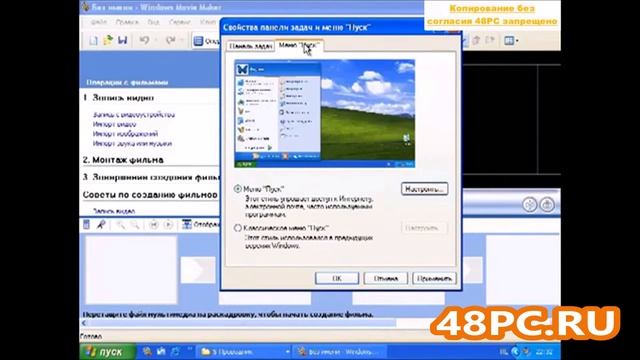The height and width of the screenshot is (360, 640).
Task: Click the OK button in dialog
Action: pos(337,278)
